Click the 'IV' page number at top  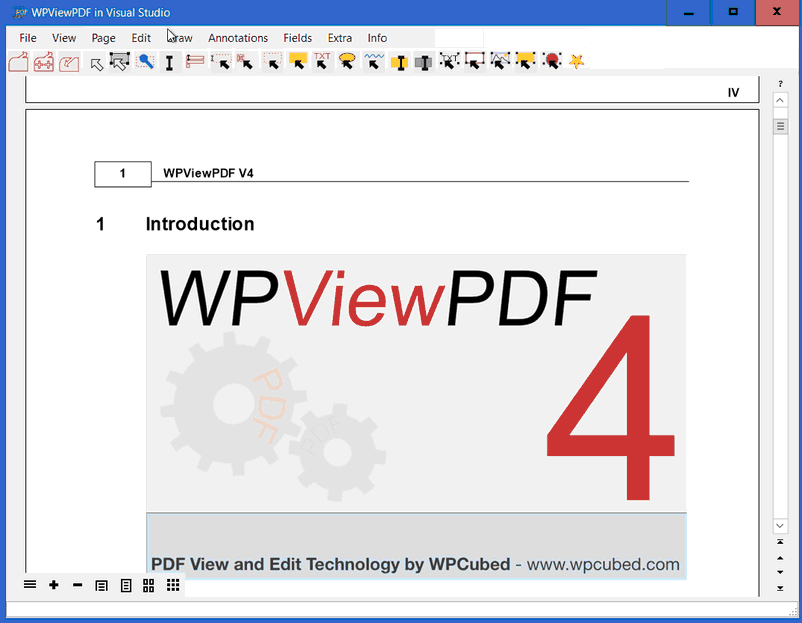click(x=733, y=93)
